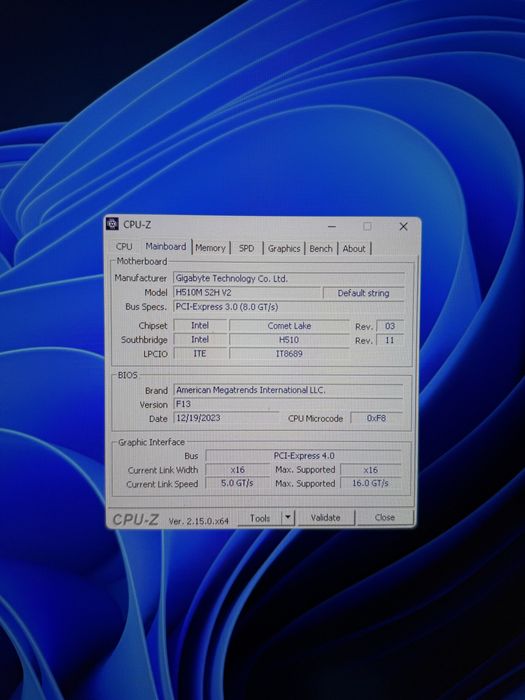Open the Memory tab
Image resolution: width=525 pixels, height=700 pixels.
[210, 248]
